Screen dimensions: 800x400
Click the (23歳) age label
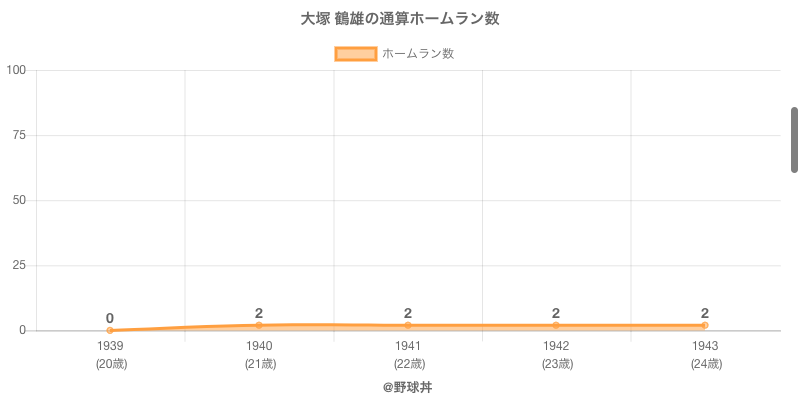[x=556, y=364]
